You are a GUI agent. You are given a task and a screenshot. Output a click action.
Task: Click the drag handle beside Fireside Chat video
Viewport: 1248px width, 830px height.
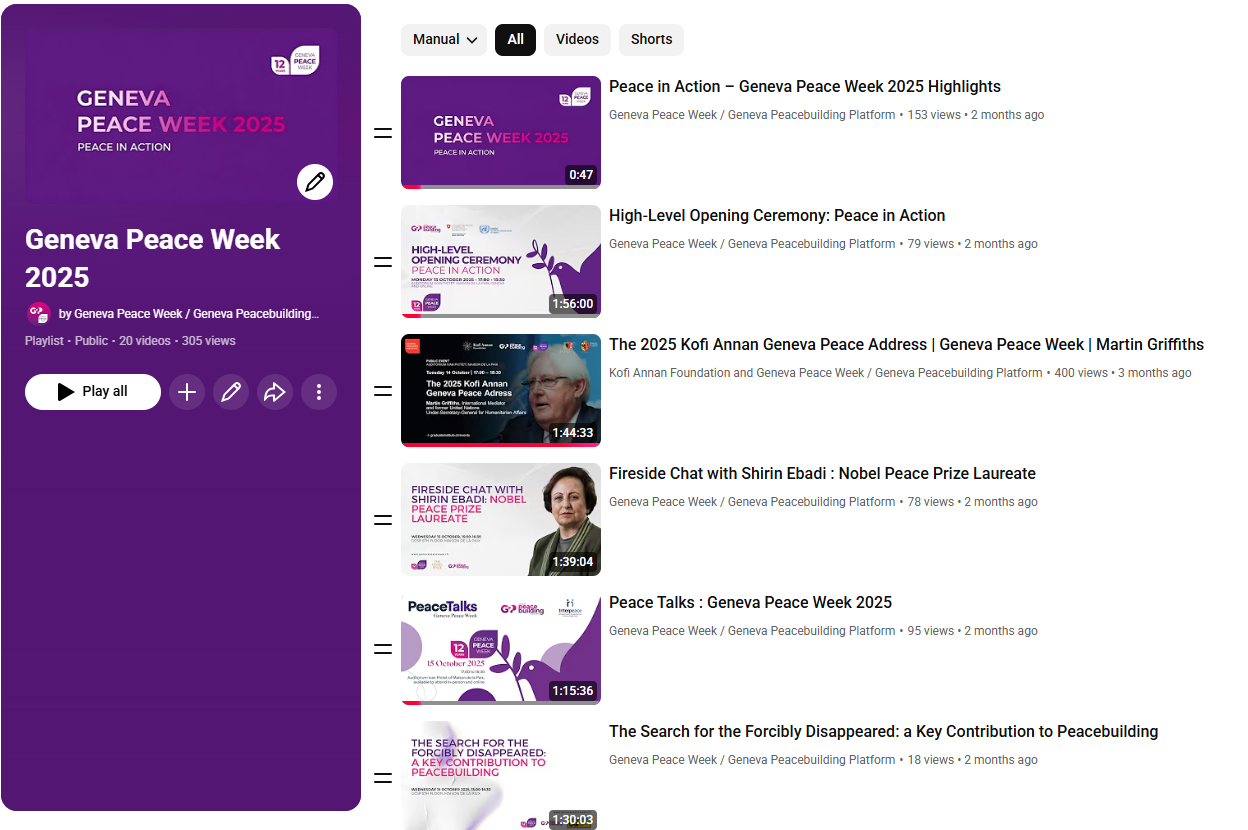382,520
